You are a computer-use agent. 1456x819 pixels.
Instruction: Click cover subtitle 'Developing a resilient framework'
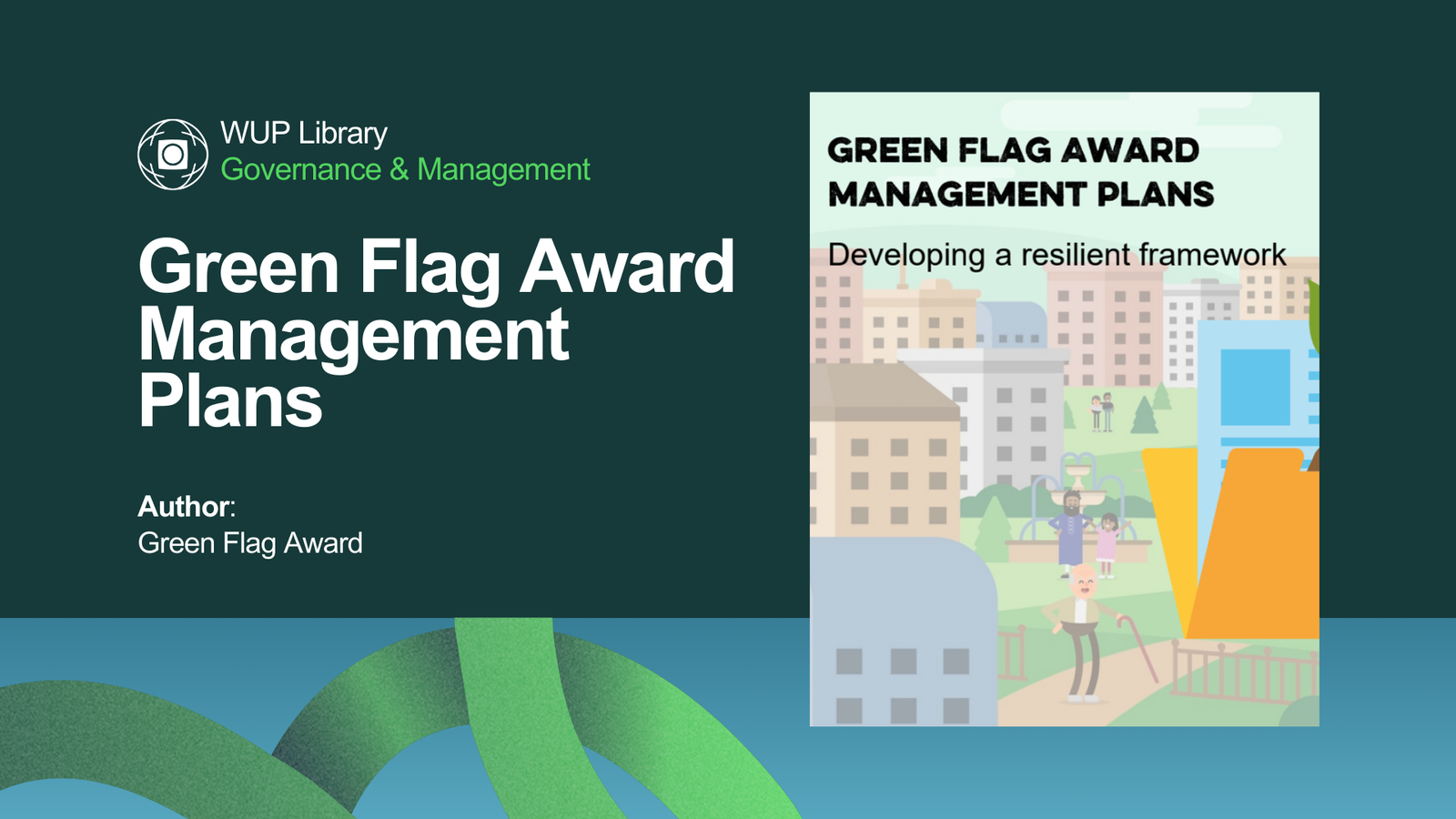point(1057,255)
